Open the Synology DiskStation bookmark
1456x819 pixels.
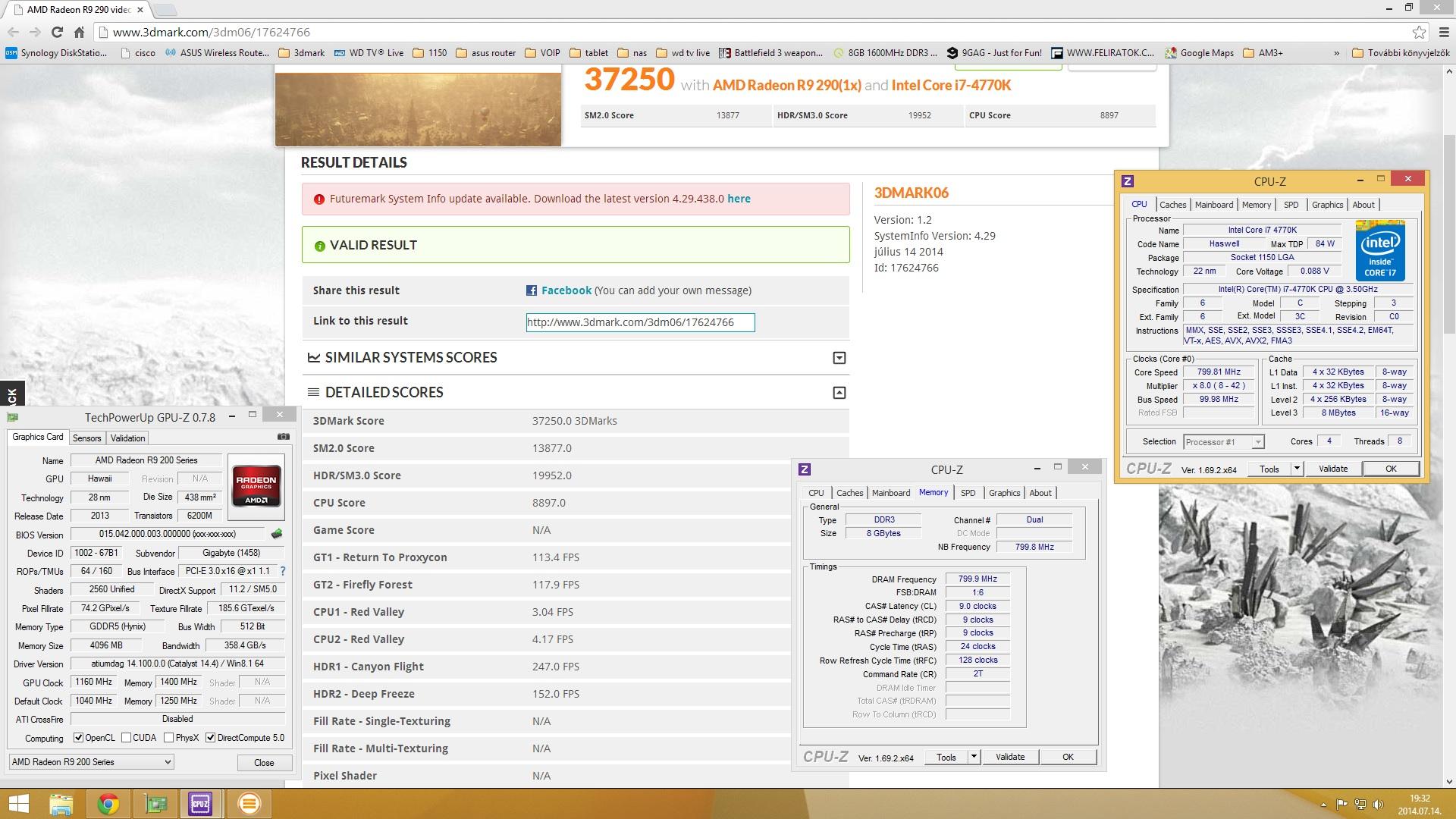[56, 53]
